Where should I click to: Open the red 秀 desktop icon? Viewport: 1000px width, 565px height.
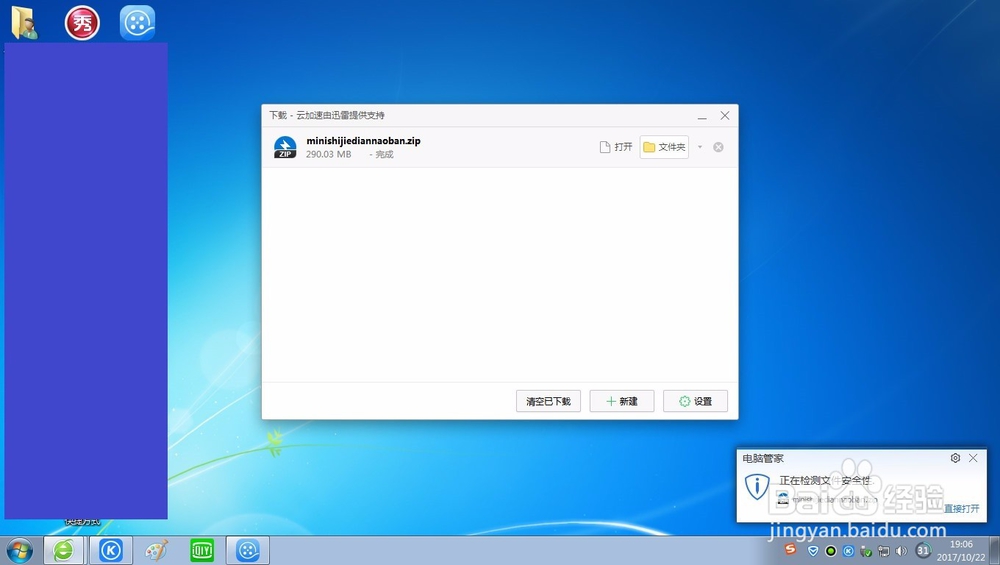tap(82, 23)
